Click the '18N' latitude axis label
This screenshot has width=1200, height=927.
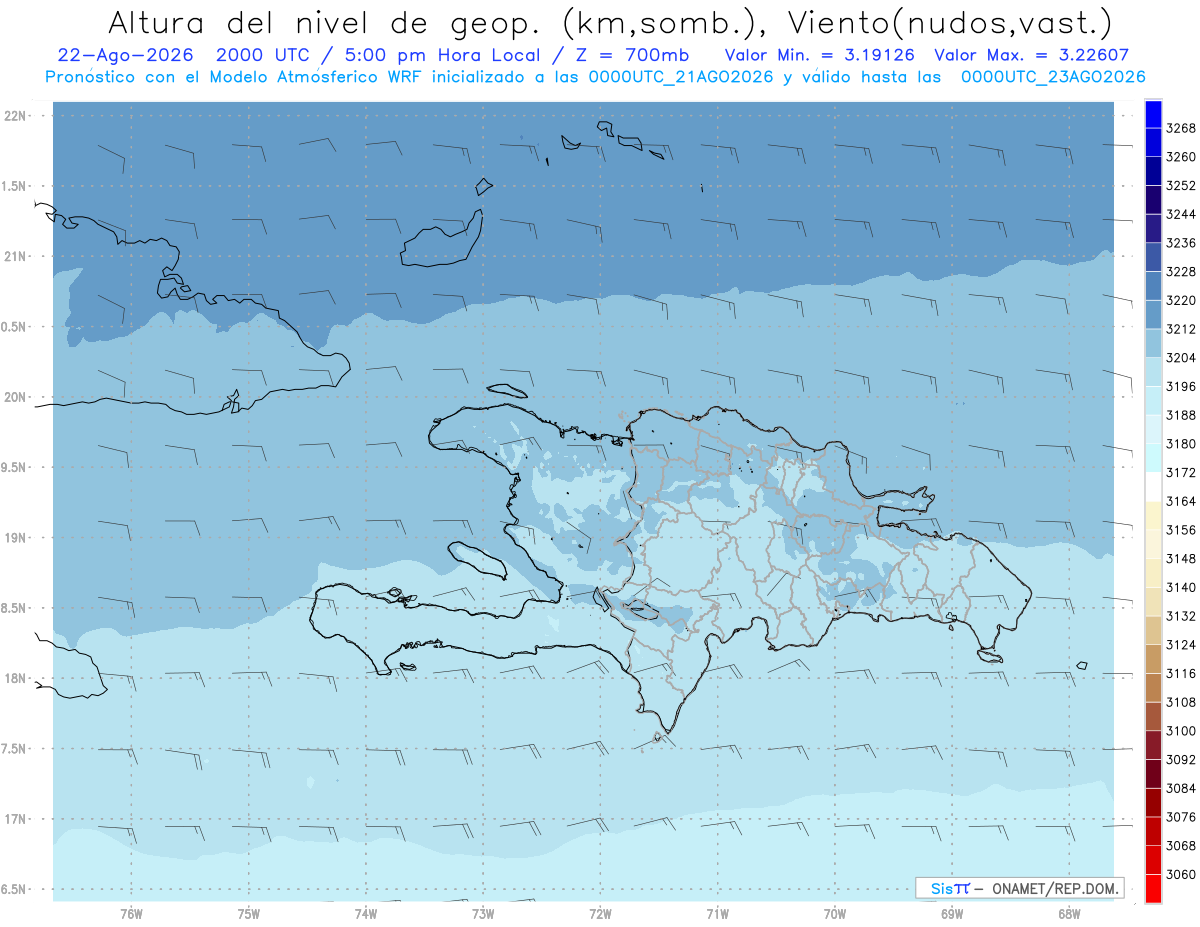pos(16,679)
